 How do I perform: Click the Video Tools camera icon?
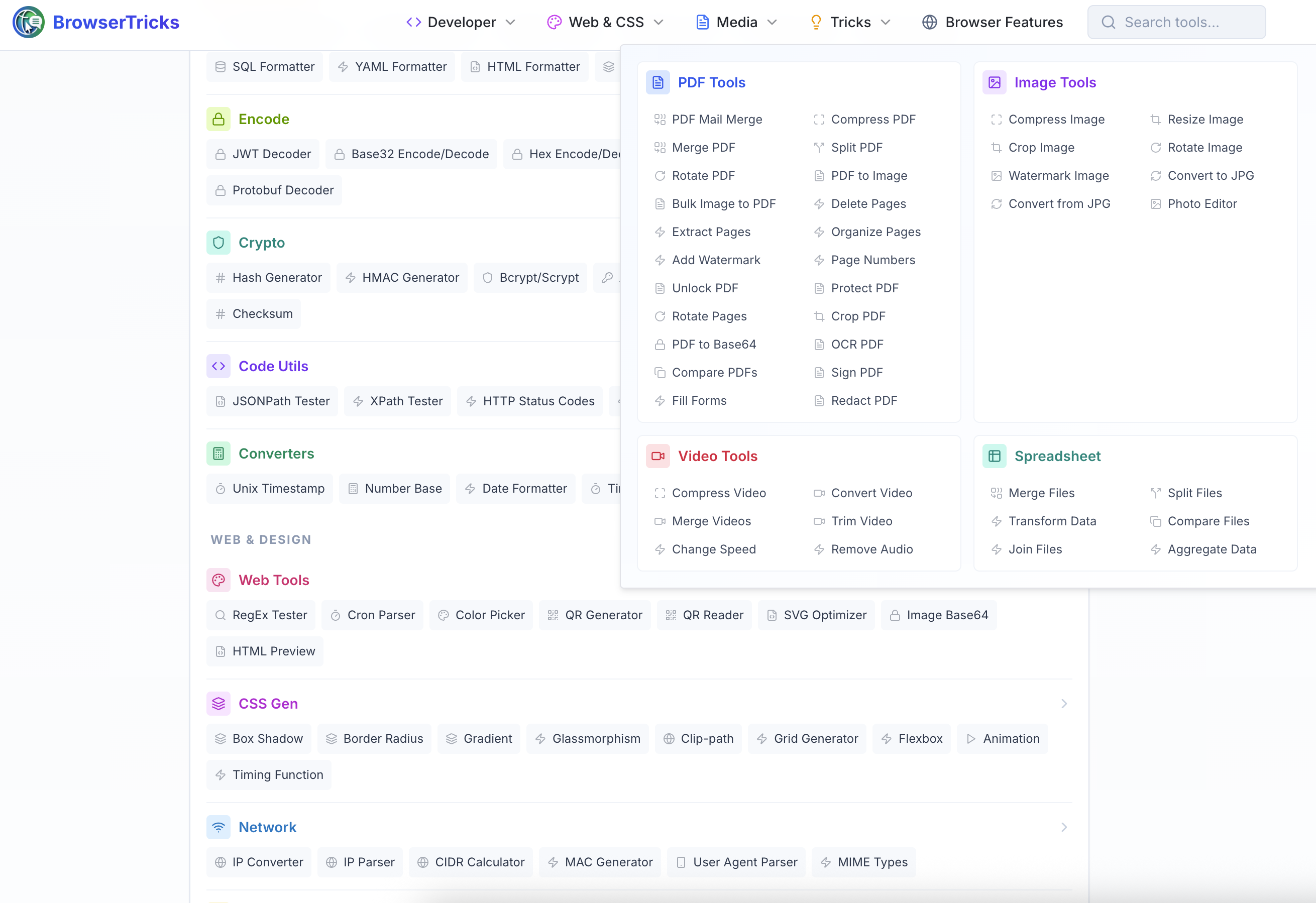click(658, 456)
